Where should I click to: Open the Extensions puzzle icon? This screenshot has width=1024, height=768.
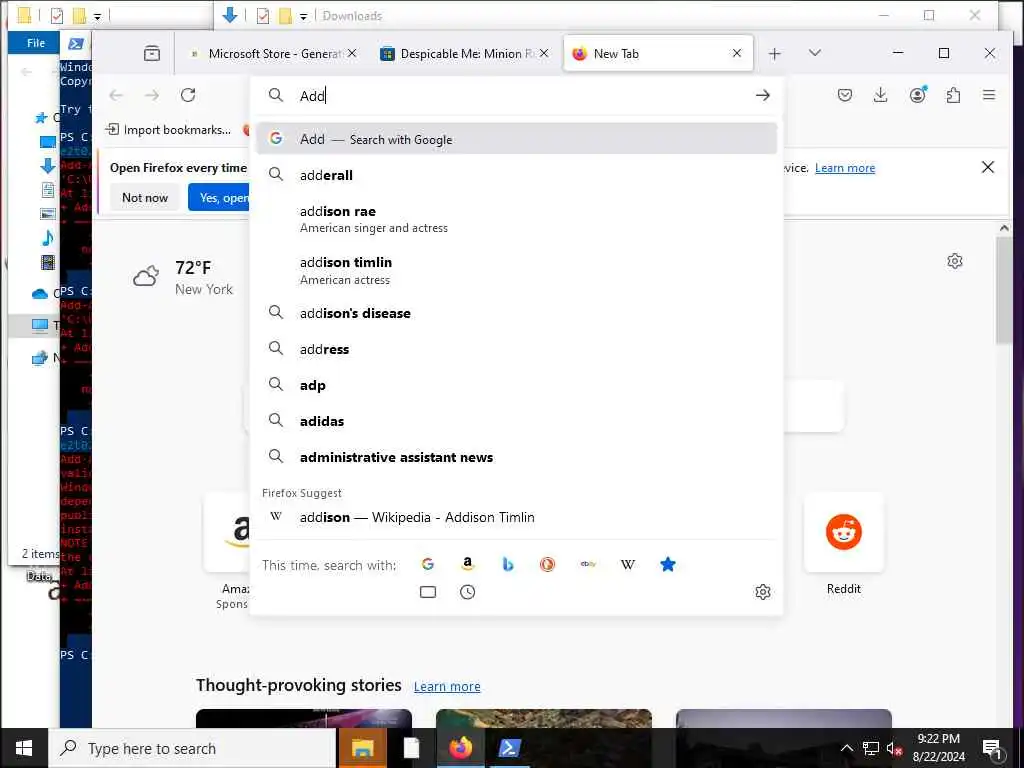[953, 95]
